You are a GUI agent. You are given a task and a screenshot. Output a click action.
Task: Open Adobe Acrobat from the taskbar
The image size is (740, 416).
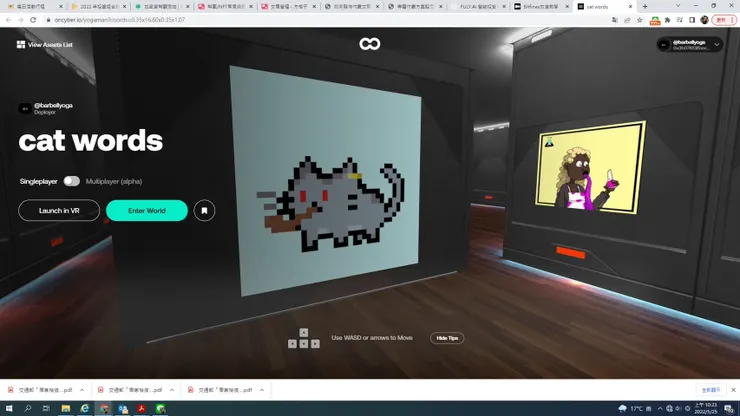(x=141, y=408)
